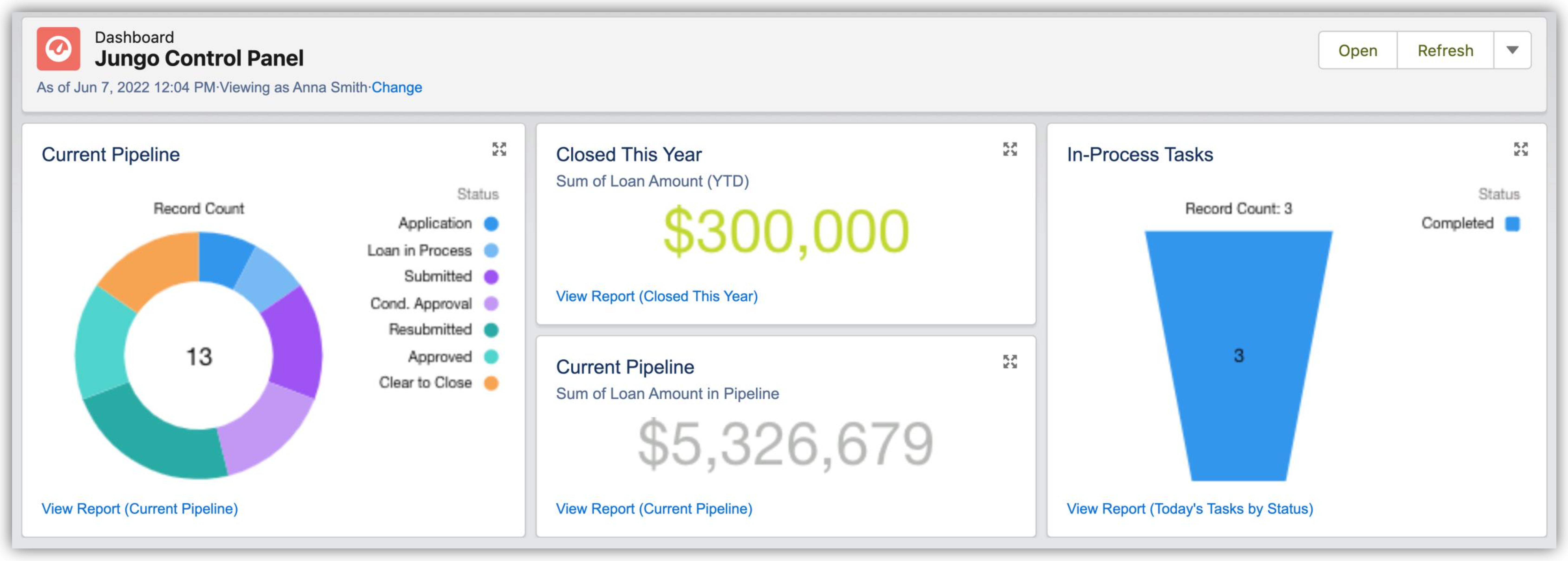This screenshot has width=1568, height=561.
Task: Open View Report link under donut chart
Action: (x=139, y=509)
